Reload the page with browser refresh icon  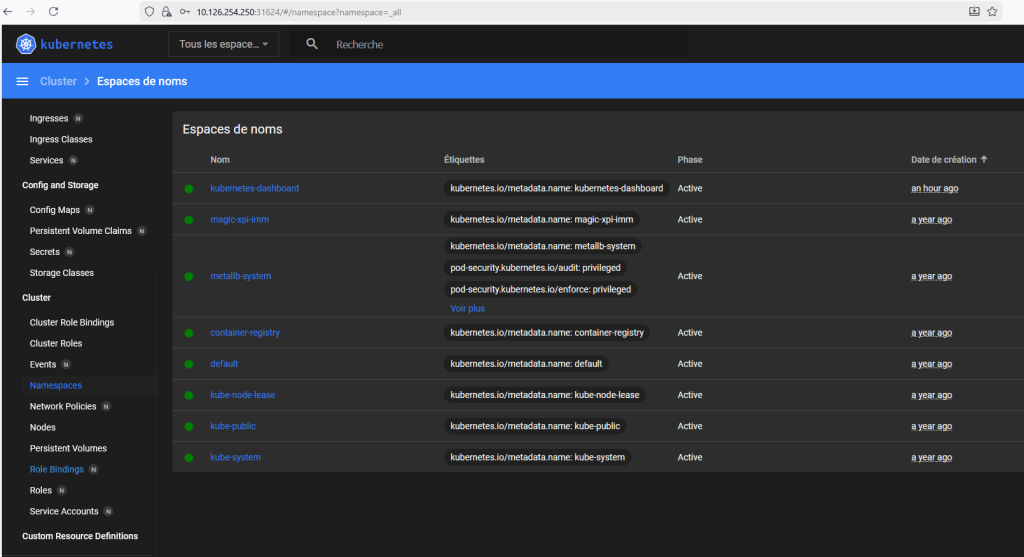point(53,11)
